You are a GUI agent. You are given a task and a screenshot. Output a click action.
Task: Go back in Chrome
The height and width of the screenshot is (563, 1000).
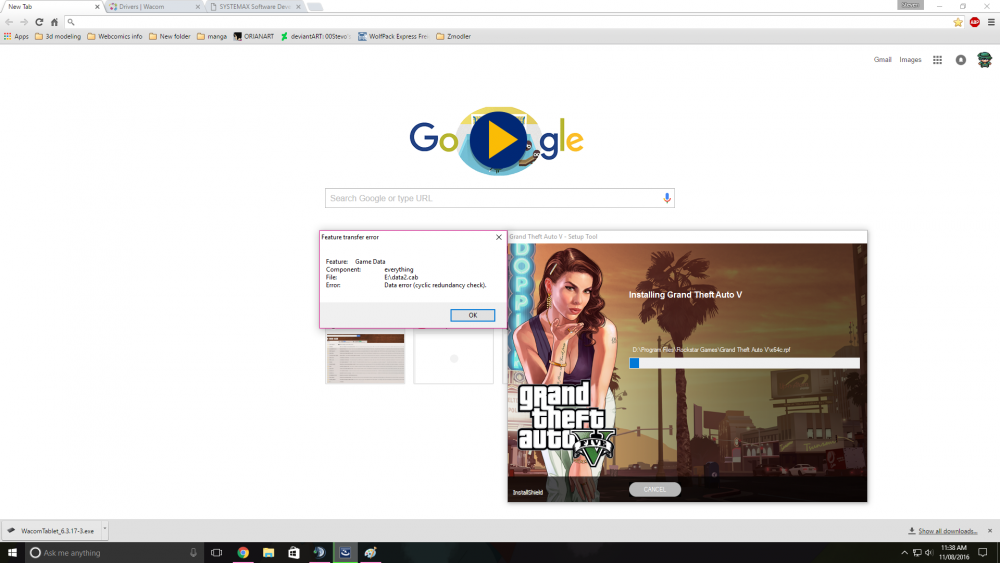pos(9,22)
